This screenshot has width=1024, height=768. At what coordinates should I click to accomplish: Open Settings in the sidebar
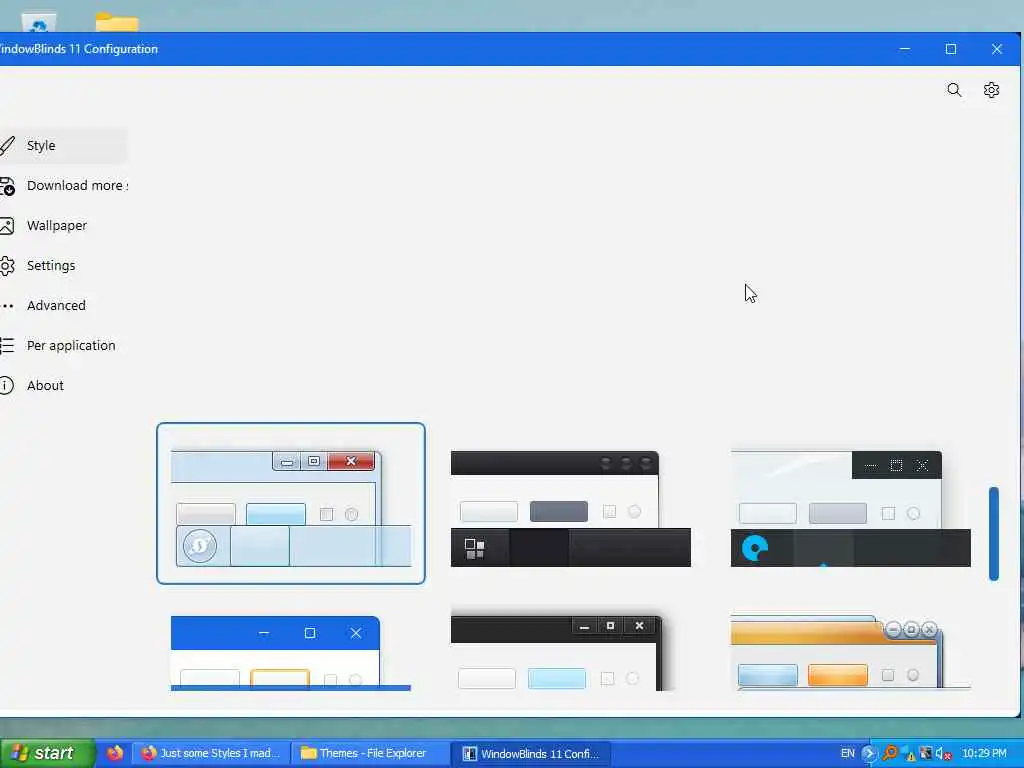tap(63, 265)
